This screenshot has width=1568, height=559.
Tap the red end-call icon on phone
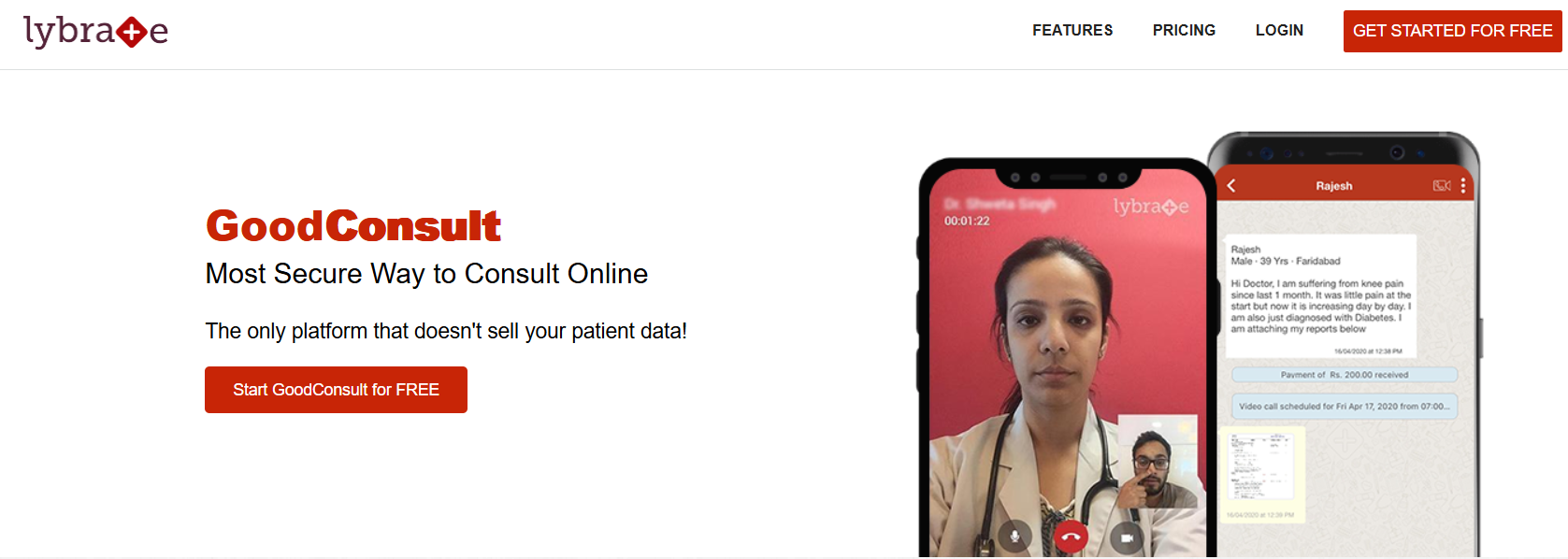pyautogui.click(x=1072, y=537)
